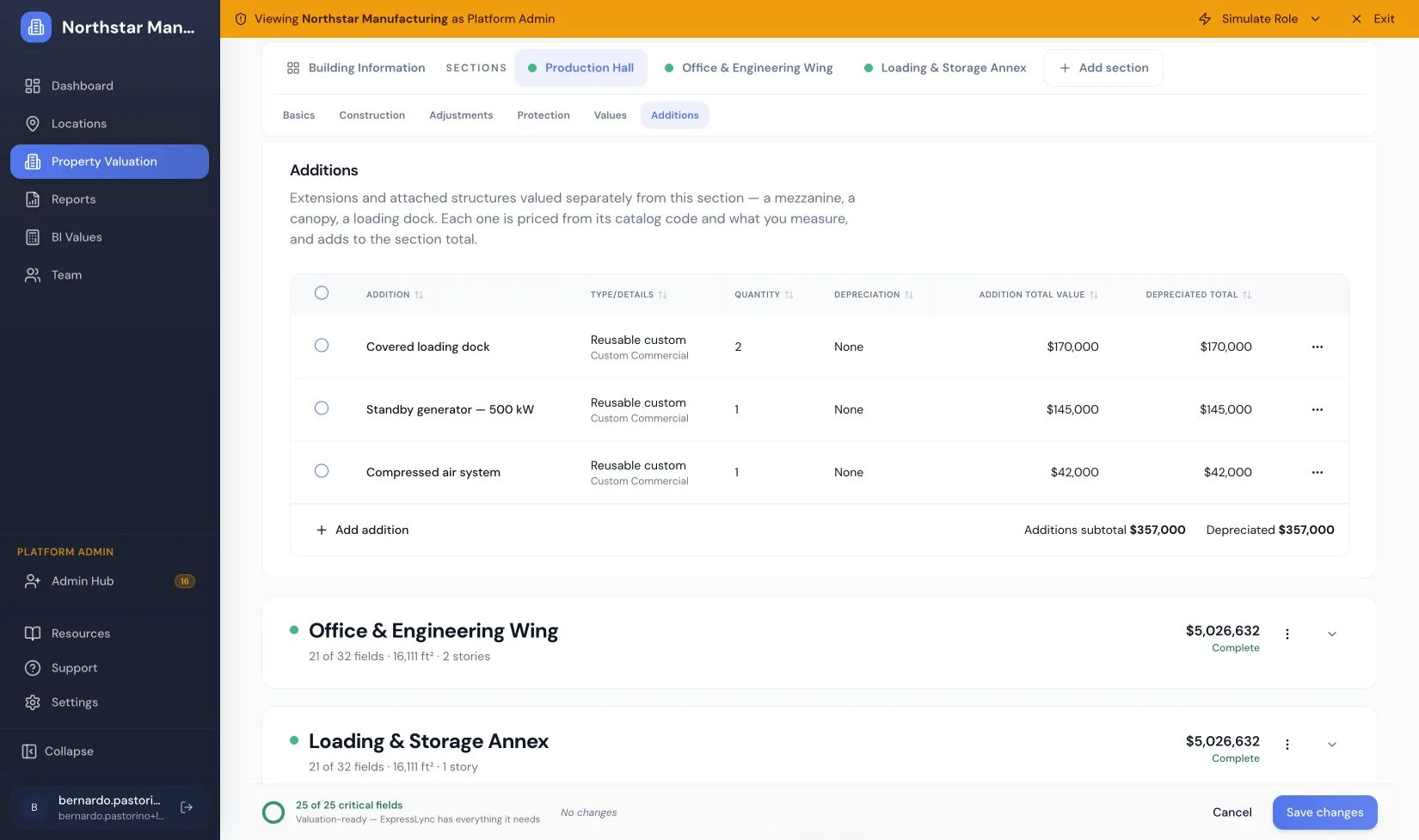Image resolution: width=1419 pixels, height=840 pixels.
Task: Open the Team people icon
Action: click(33, 275)
